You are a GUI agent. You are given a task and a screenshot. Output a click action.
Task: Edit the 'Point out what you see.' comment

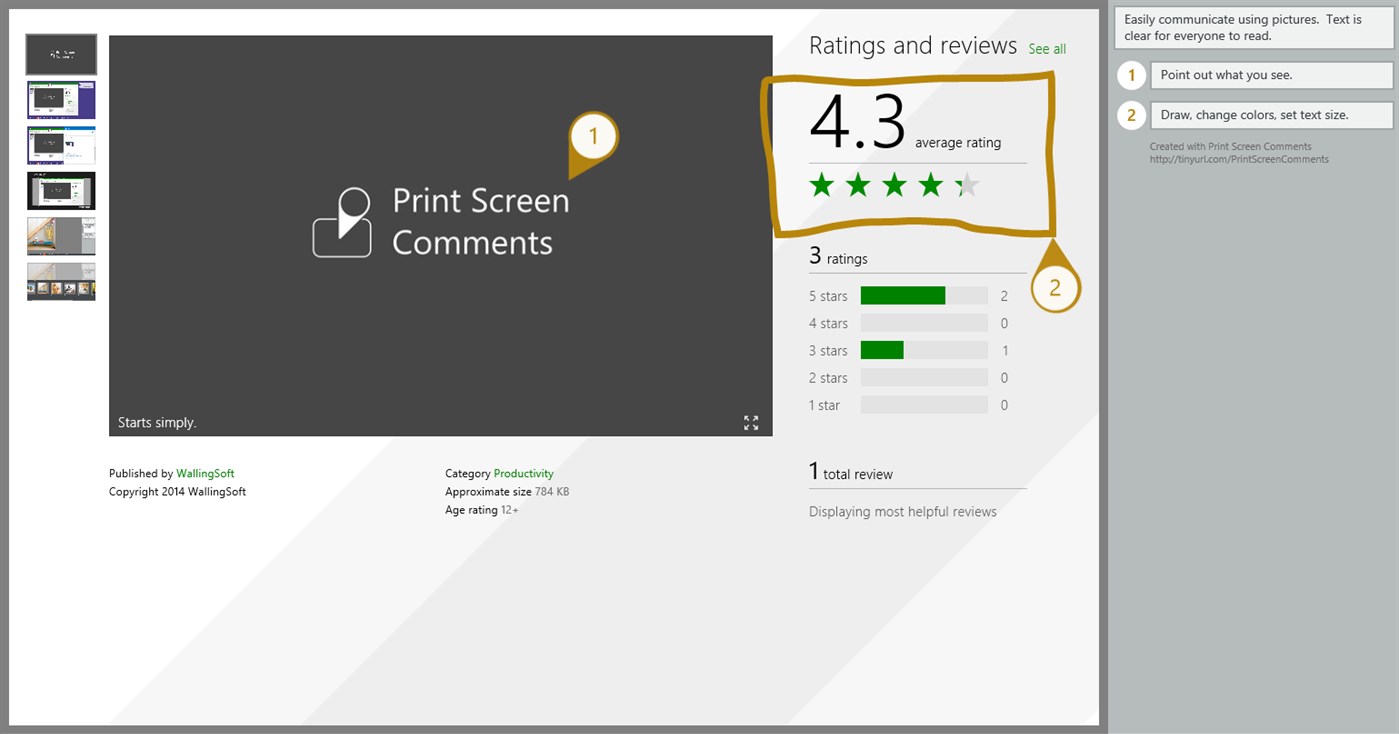pos(1271,75)
